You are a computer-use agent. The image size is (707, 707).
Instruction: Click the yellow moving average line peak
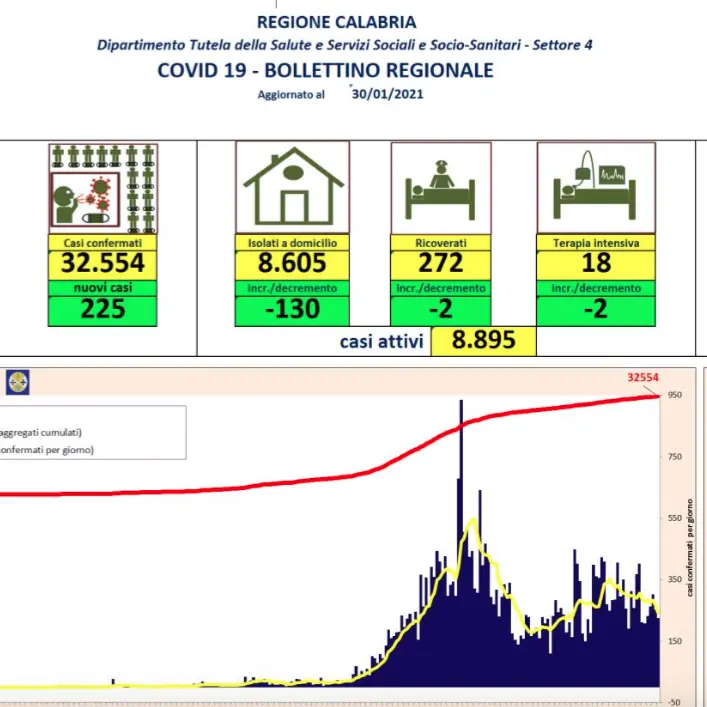coord(473,522)
